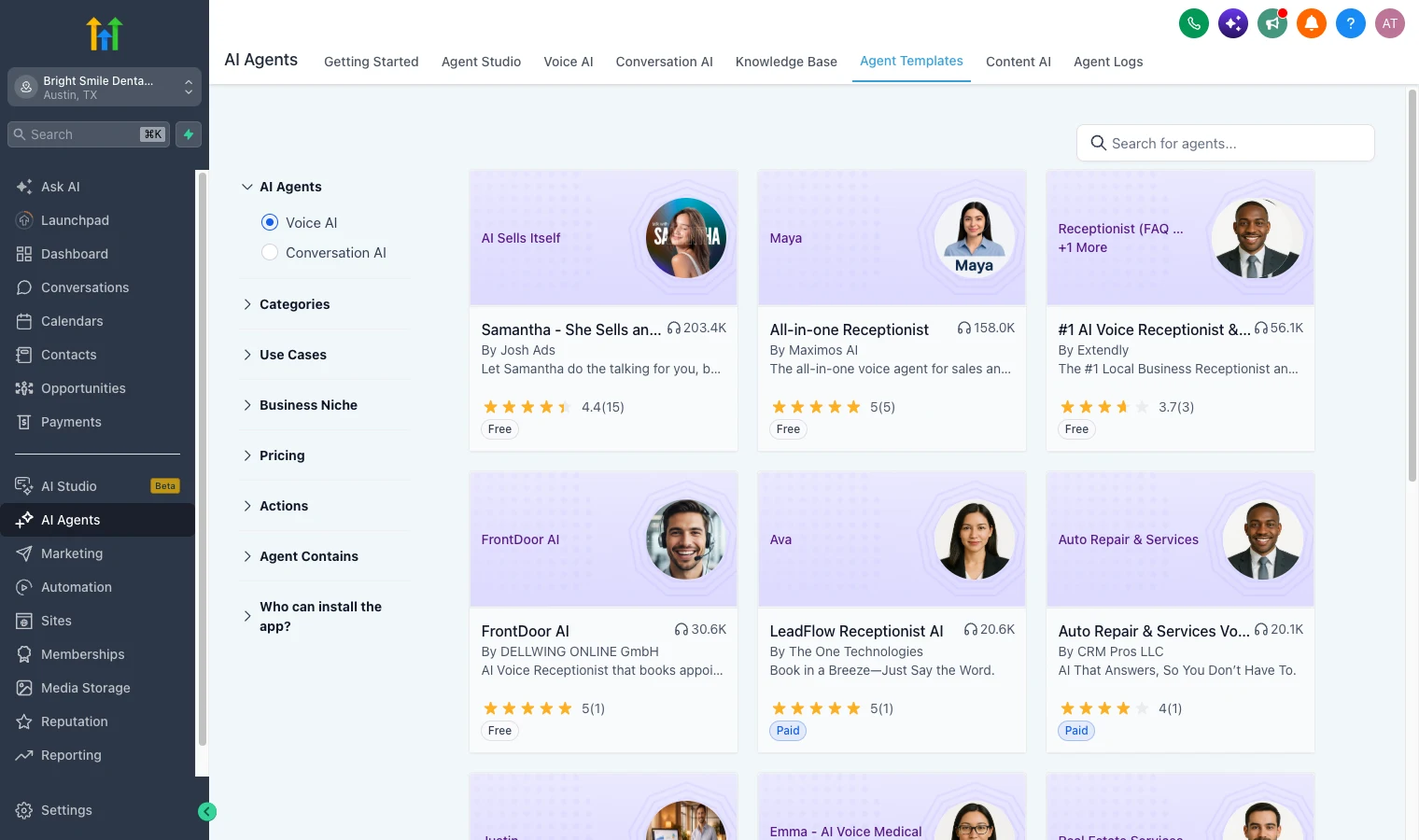1419x840 pixels.
Task: Open the megaphone announcements icon
Action: coord(1272,23)
